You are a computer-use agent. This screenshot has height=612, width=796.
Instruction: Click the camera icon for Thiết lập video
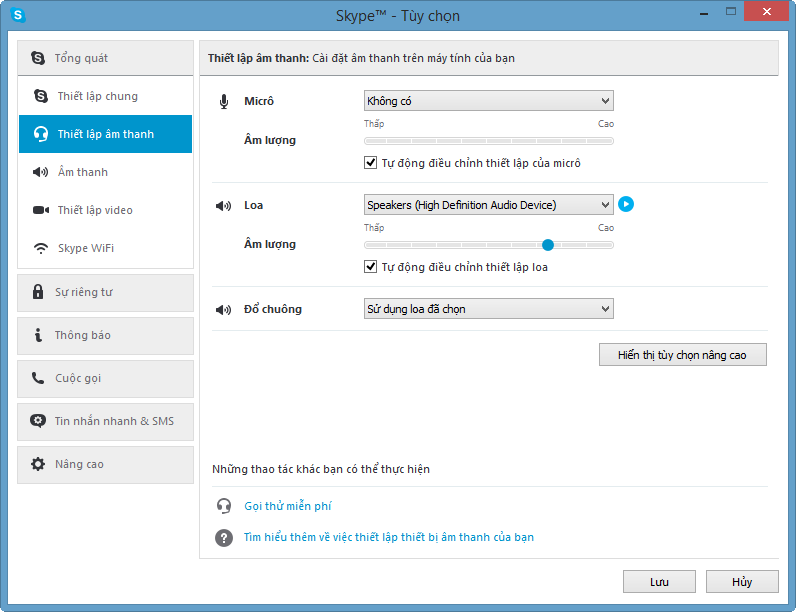point(41,210)
